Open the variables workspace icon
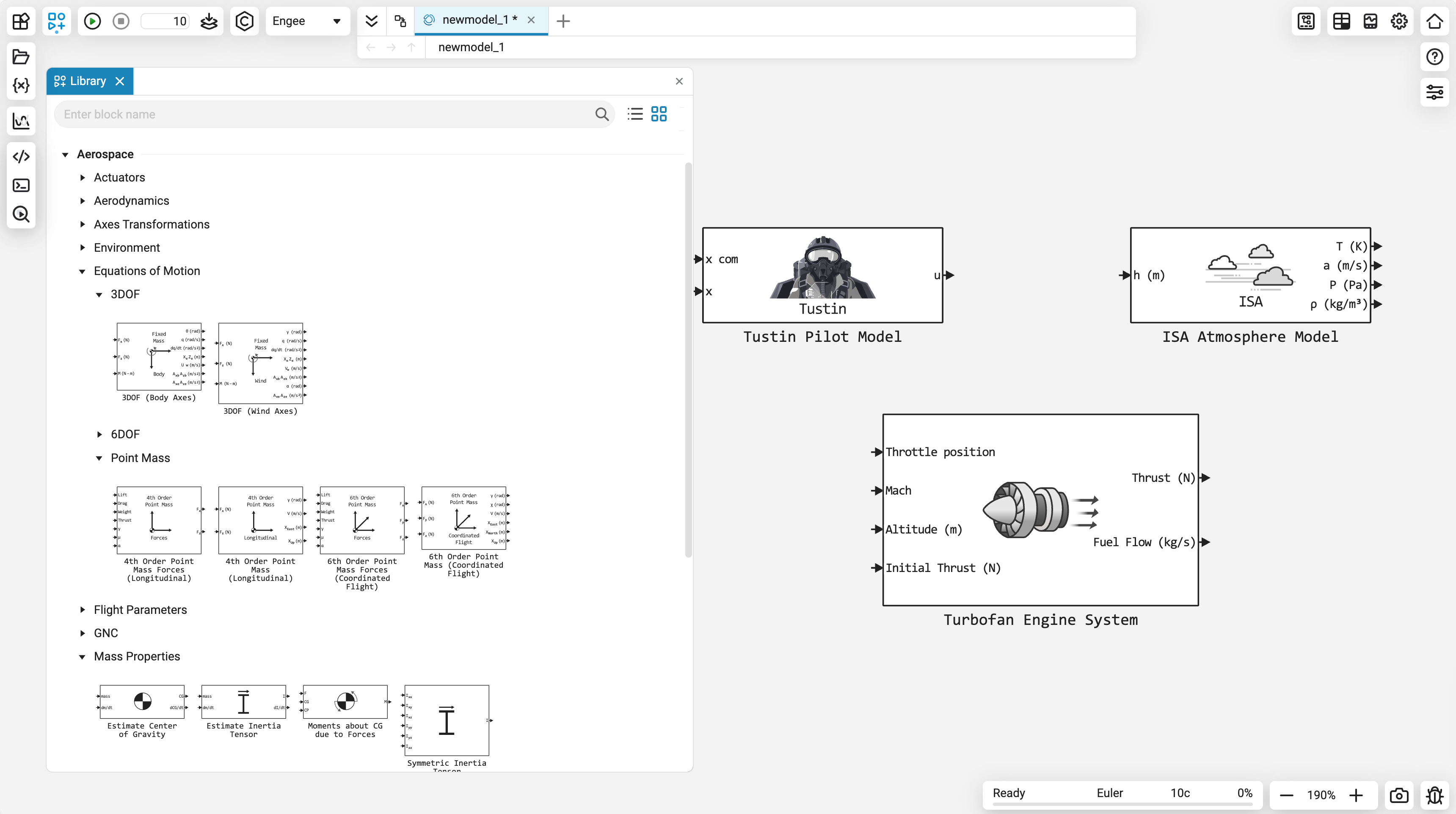 coord(21,86)
